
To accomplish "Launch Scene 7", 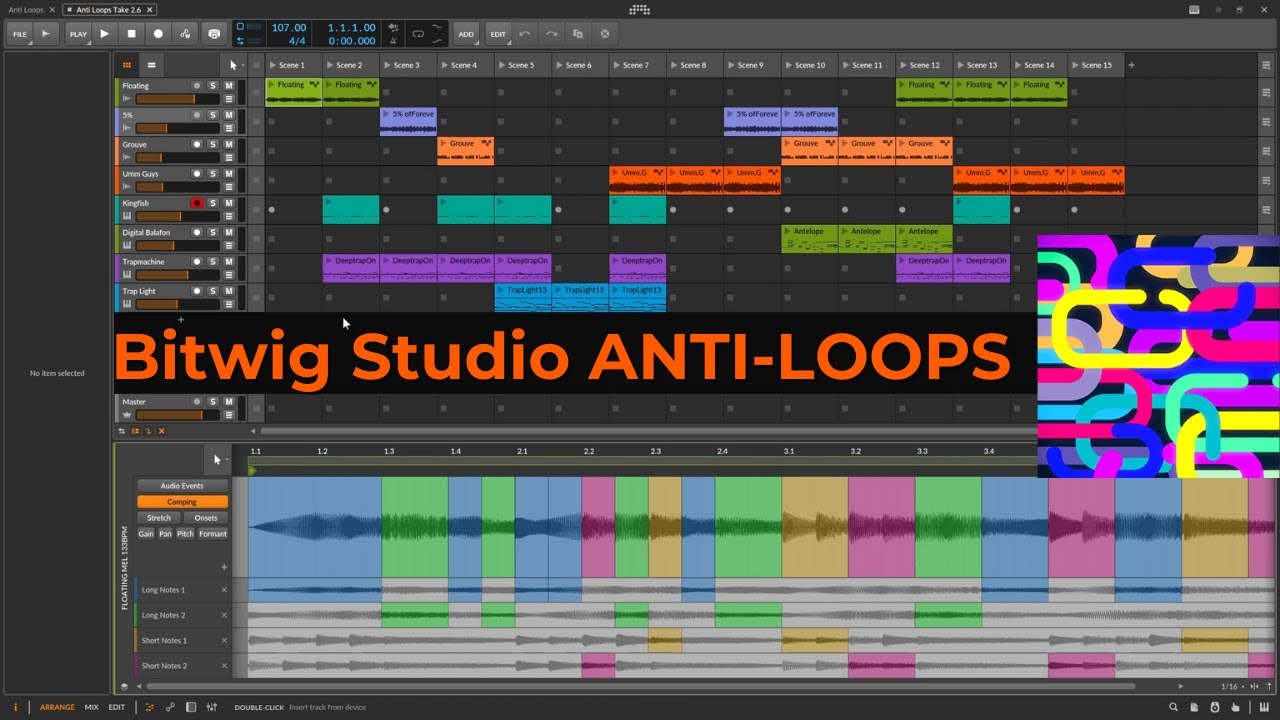I will 616,65.
